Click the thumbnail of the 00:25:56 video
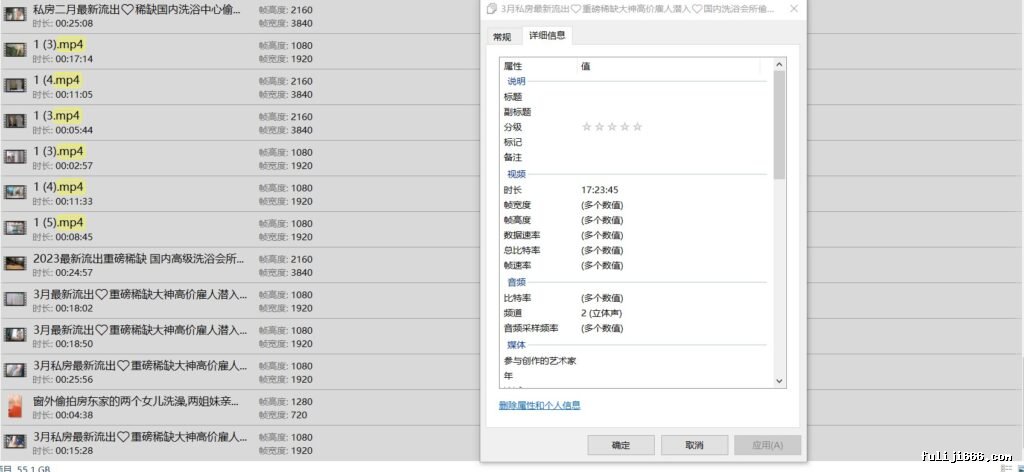 15,370
